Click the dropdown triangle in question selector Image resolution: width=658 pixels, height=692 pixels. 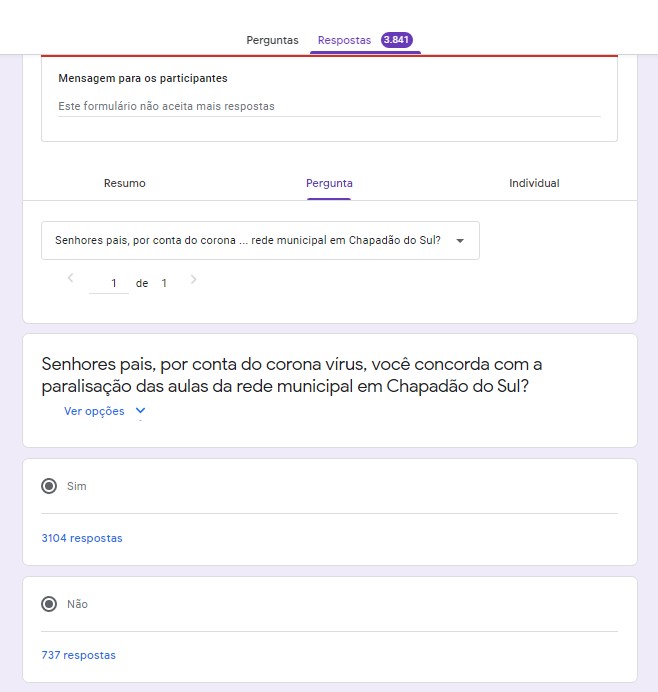click(460, 241)
